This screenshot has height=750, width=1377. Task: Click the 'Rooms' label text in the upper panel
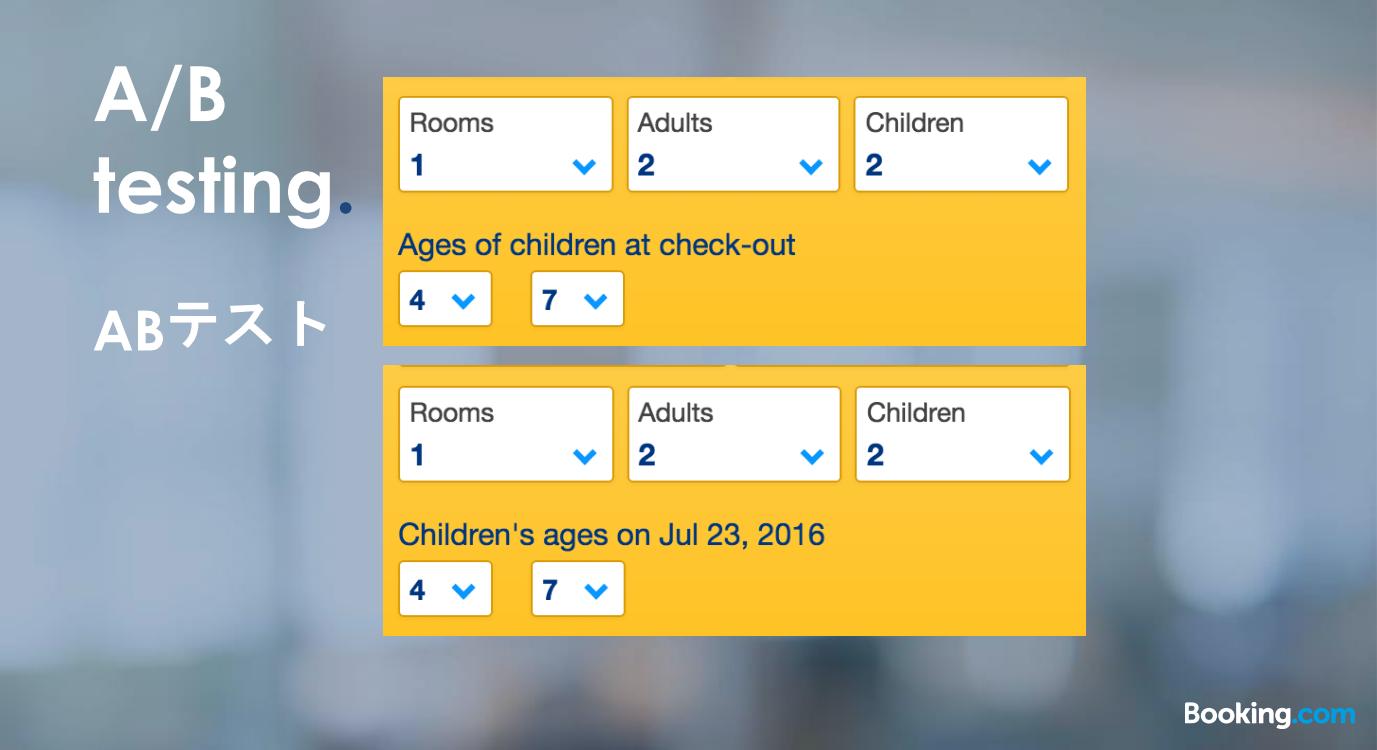452,123
